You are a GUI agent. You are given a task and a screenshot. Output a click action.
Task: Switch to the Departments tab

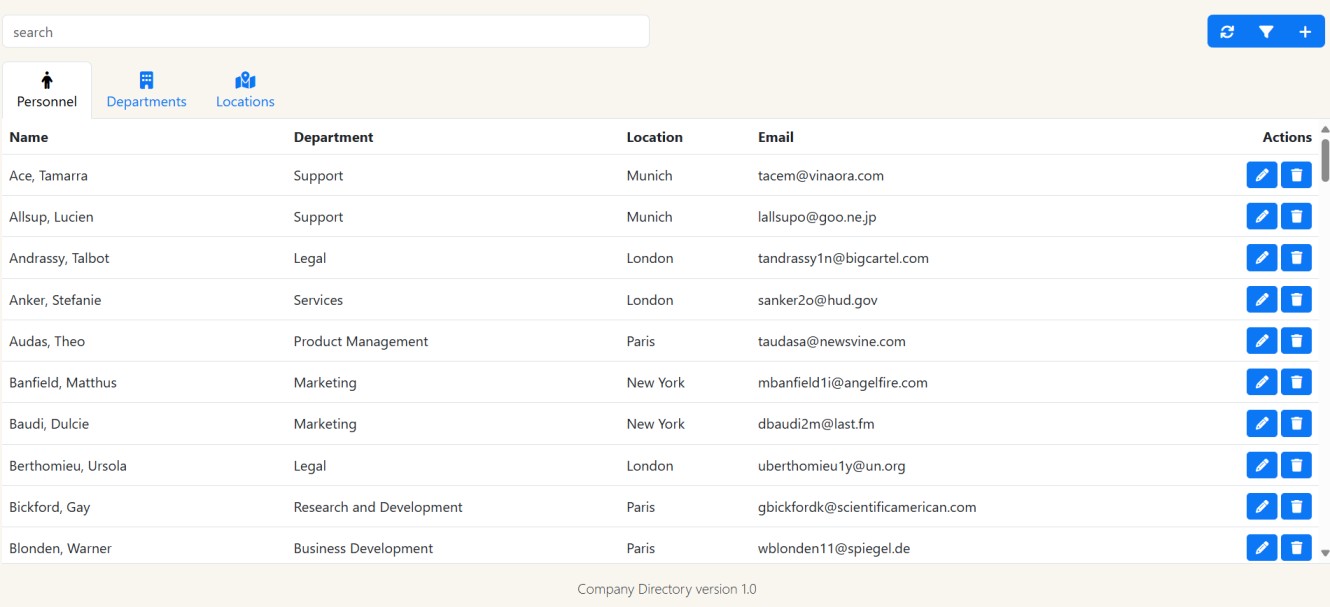pos(146,101)
